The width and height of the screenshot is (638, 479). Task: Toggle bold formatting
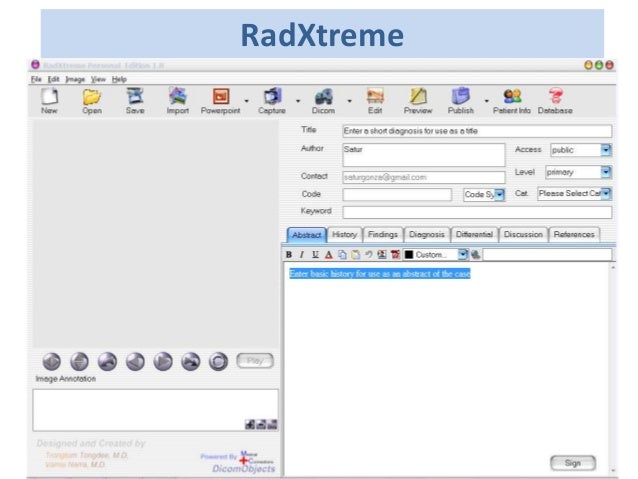pos(289,255)
